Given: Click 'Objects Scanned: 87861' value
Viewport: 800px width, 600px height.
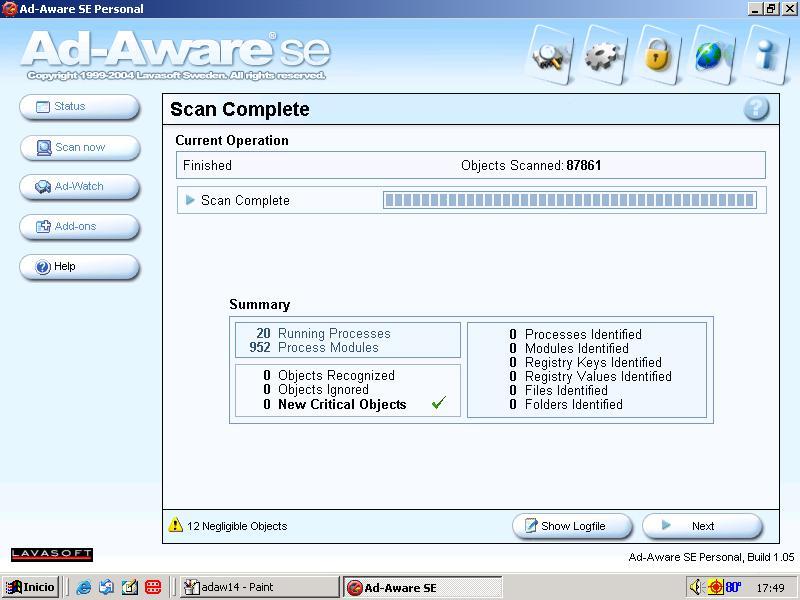Looking at the screenshot, I should (531, 165).
